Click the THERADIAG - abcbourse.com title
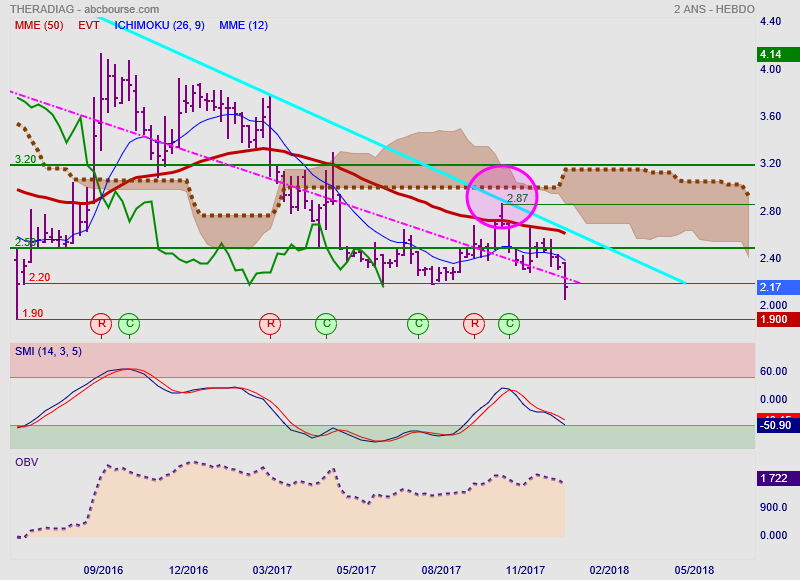This screenshot has height=580, width=800. click(x=84, y=9)
